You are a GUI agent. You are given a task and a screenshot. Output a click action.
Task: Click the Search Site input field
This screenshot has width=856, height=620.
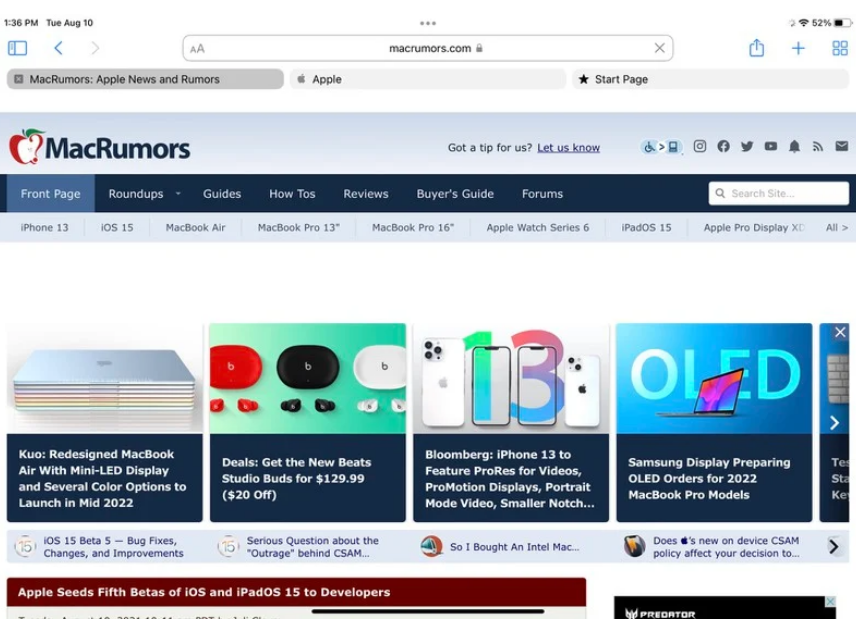(x=778, y=194)
